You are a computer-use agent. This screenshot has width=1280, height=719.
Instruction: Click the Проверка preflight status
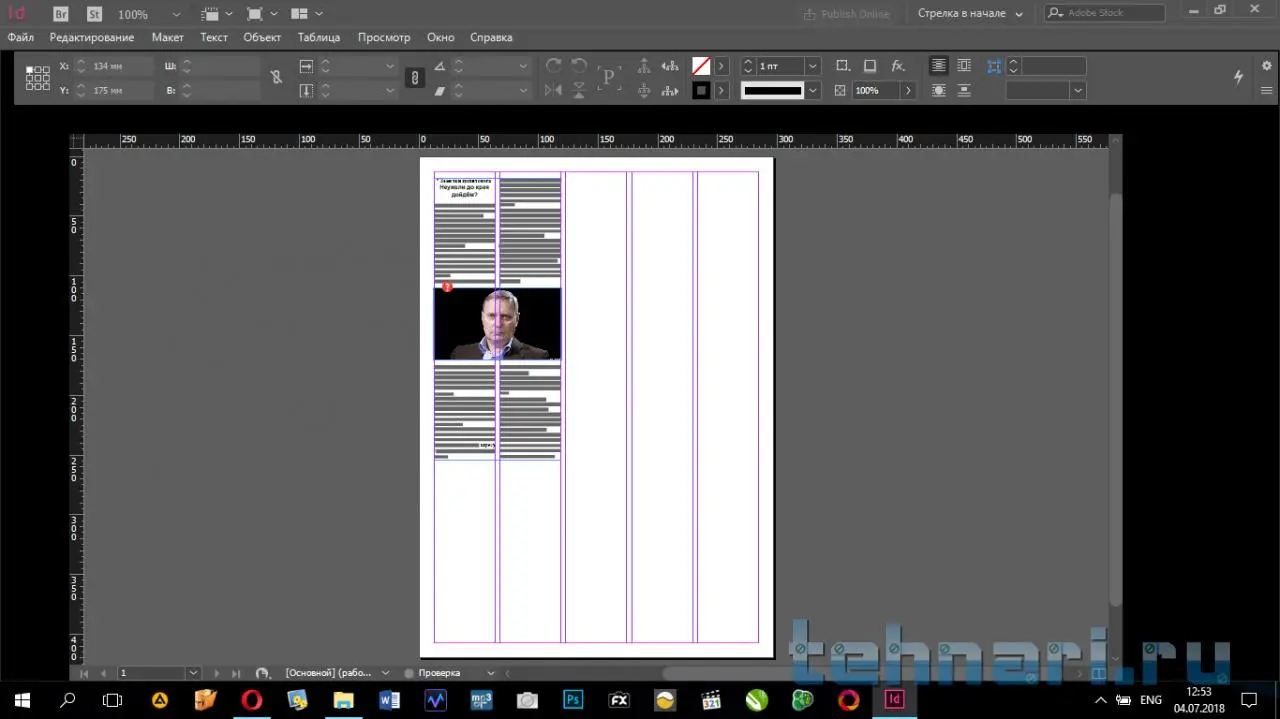pos(439,673)
